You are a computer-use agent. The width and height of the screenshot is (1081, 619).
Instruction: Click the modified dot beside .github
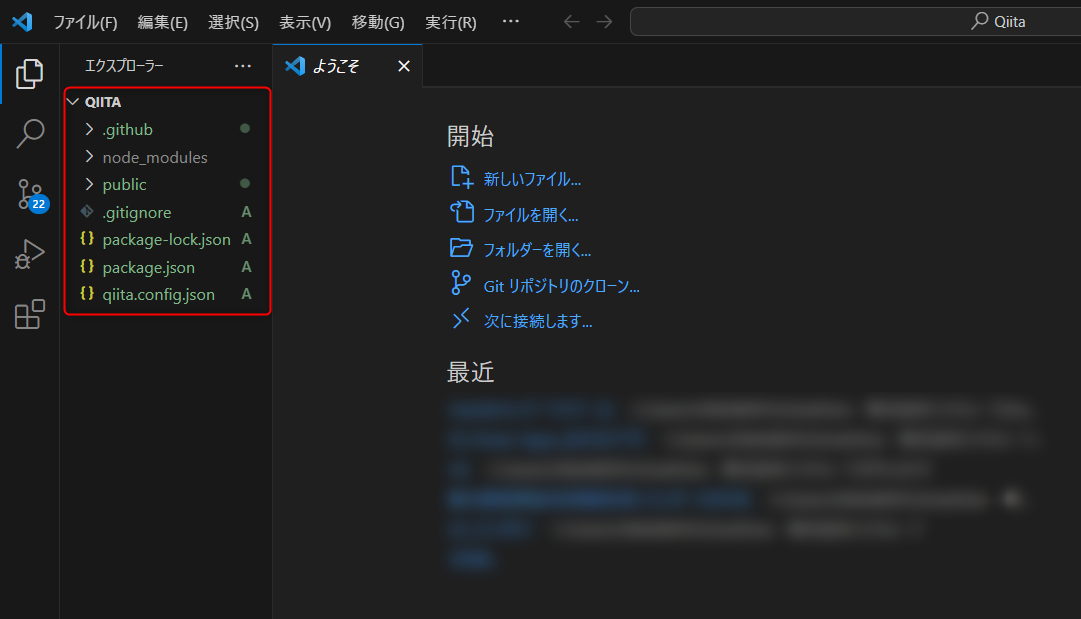pyautogui.click(x=245, y=128)
